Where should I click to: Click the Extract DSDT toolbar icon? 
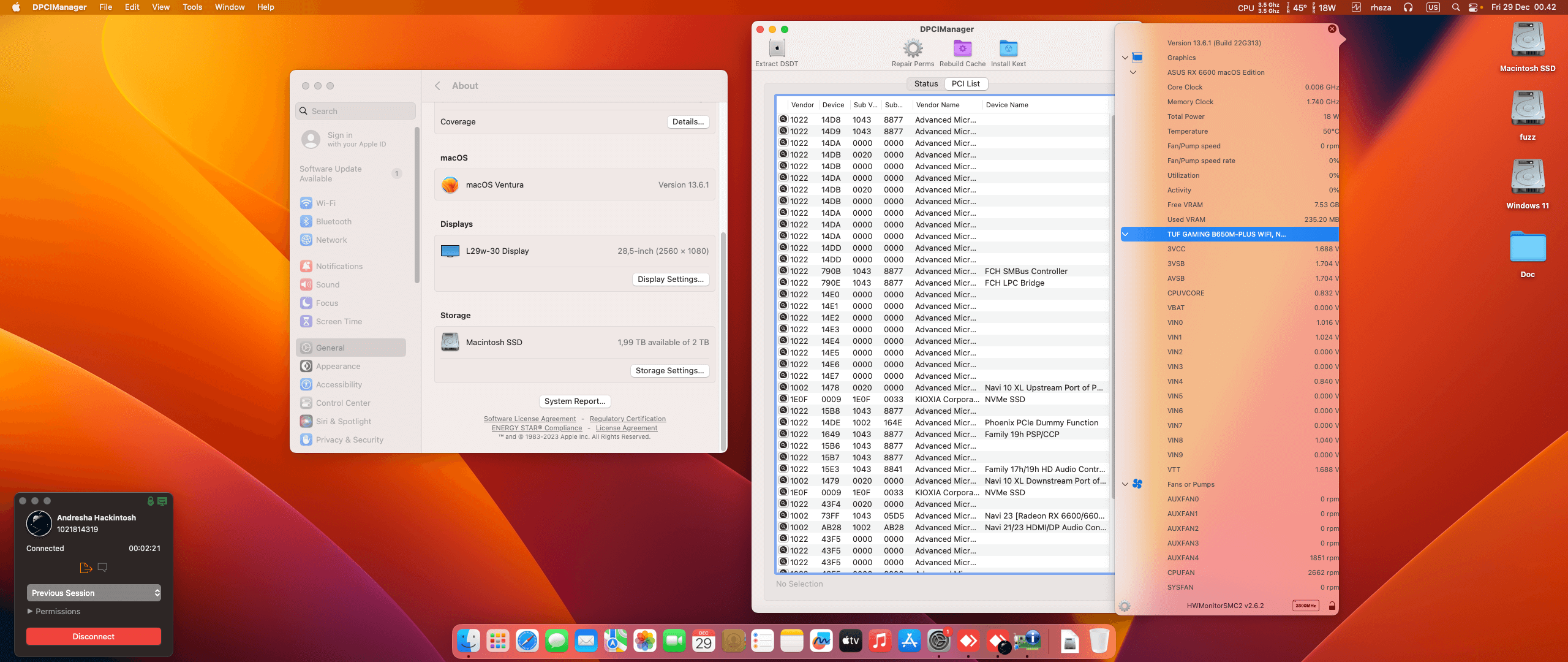tap(777, 48)
